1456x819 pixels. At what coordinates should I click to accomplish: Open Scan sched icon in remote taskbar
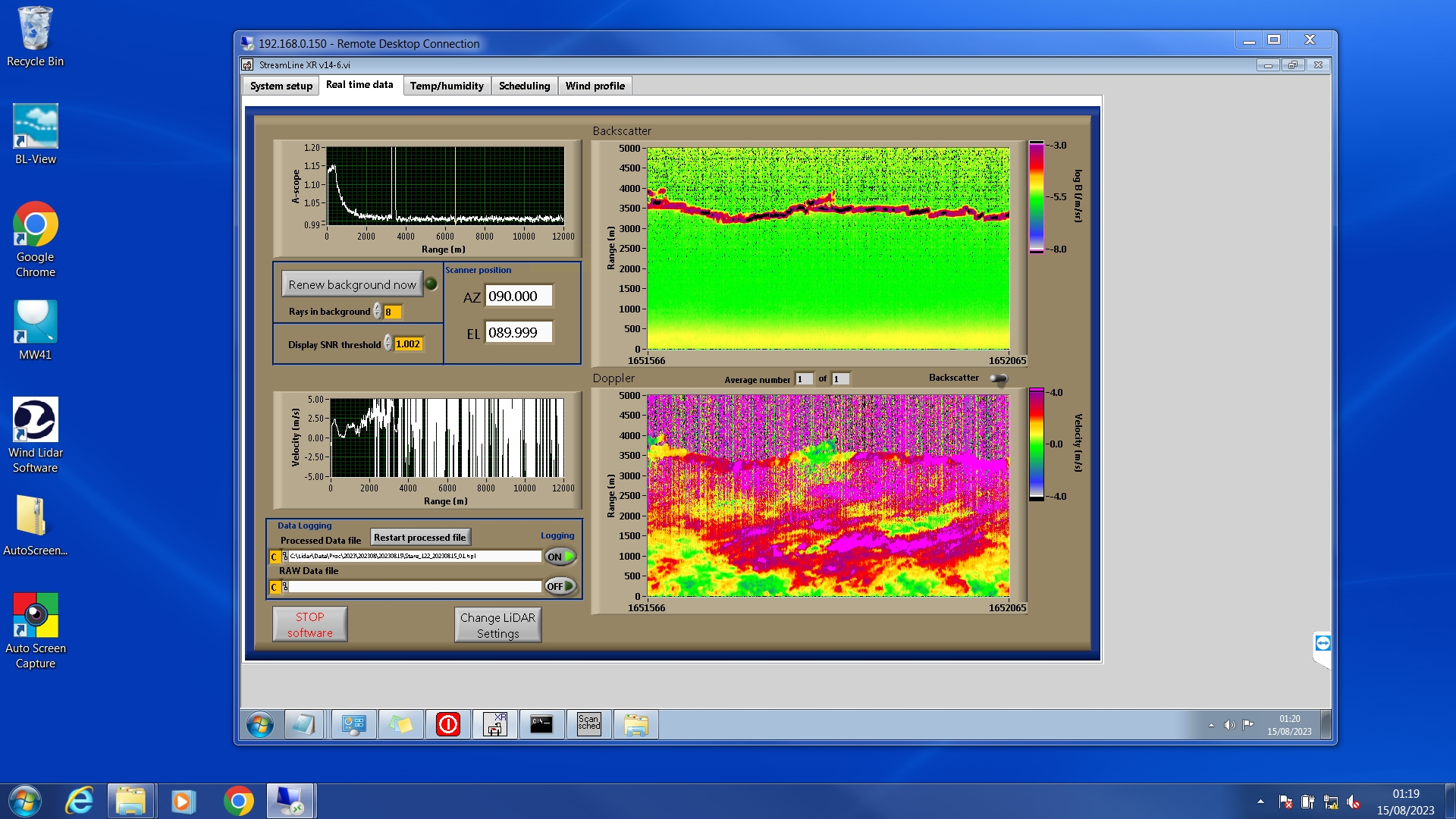588,724
